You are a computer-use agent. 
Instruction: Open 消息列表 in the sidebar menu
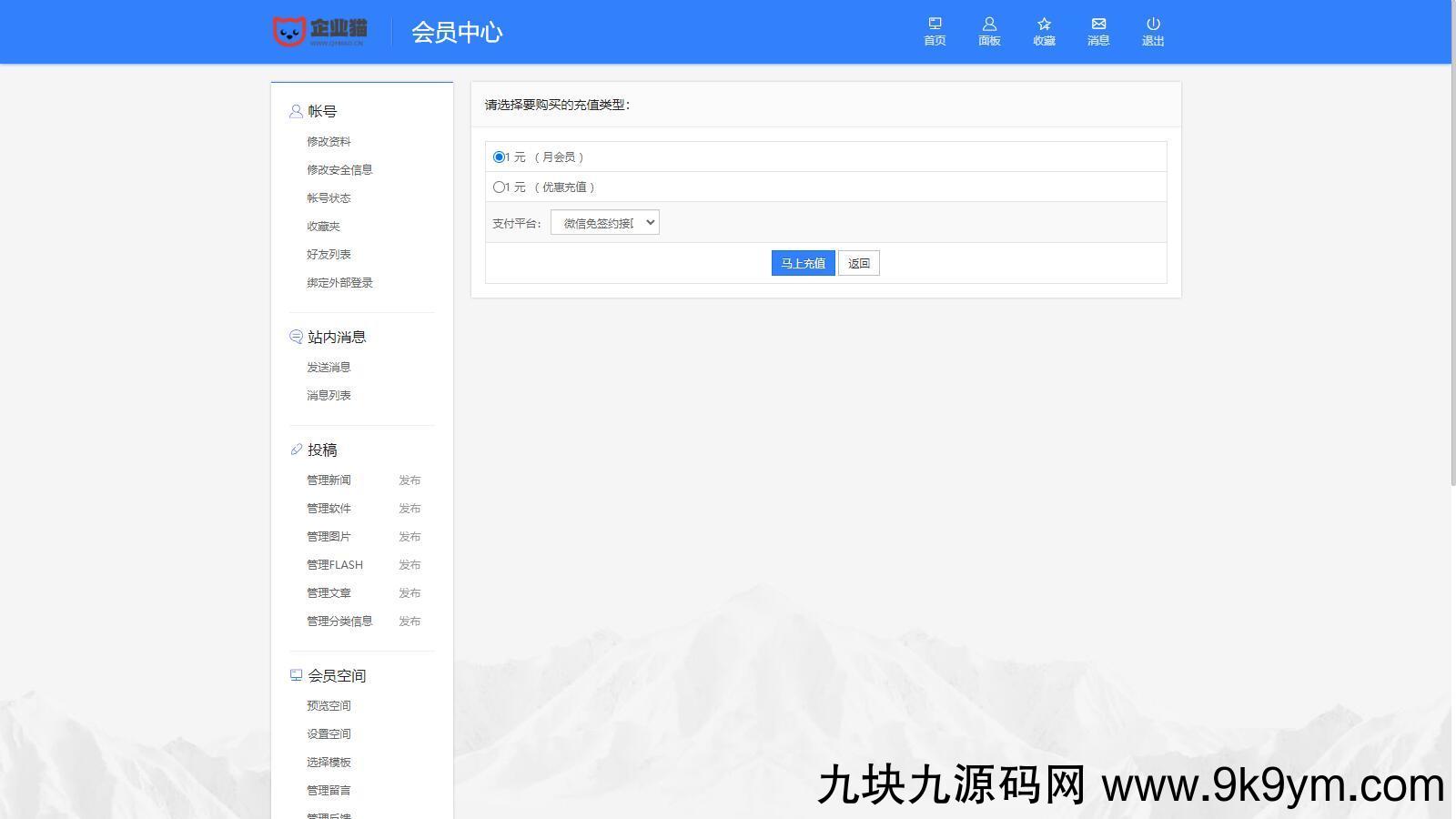click(x=329, y=396)
